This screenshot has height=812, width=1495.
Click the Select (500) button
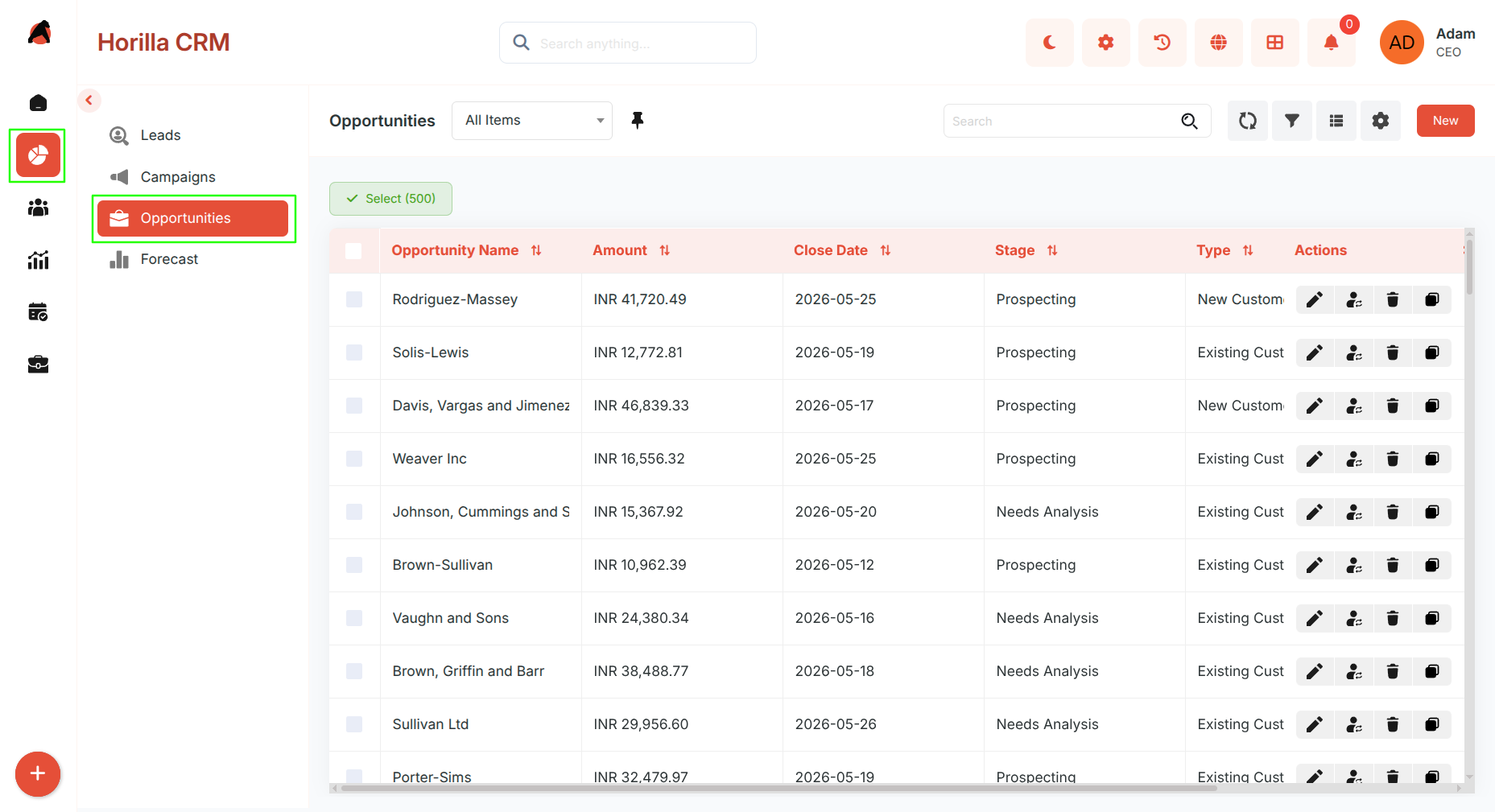click(390, 199)
